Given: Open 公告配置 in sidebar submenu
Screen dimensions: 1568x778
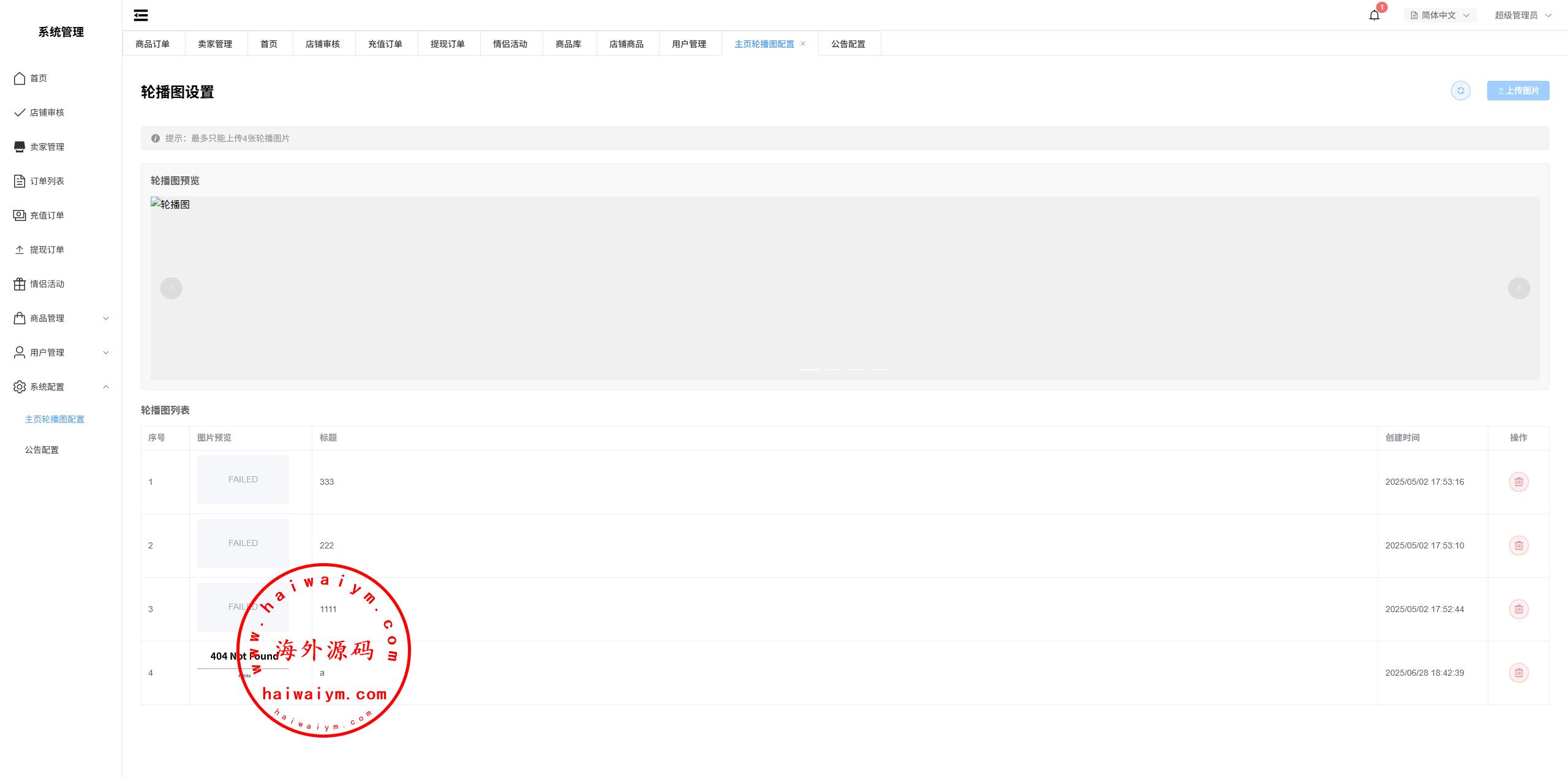Looking at the screenshot, I should (x=42, y=450).
